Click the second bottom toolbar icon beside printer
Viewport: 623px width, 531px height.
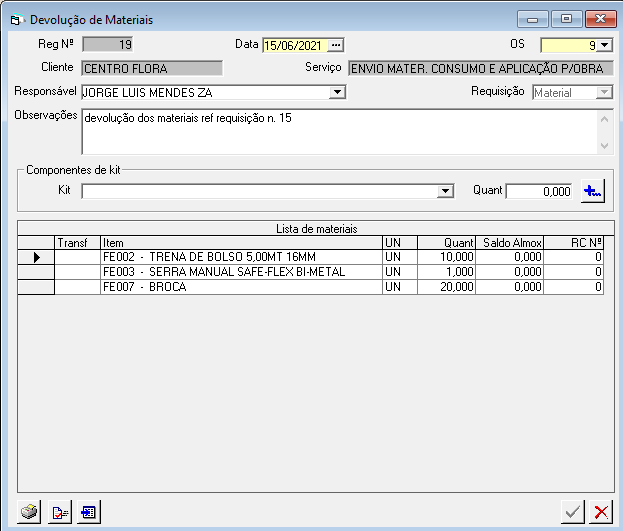pyautogui.click(x=60, y=512)
